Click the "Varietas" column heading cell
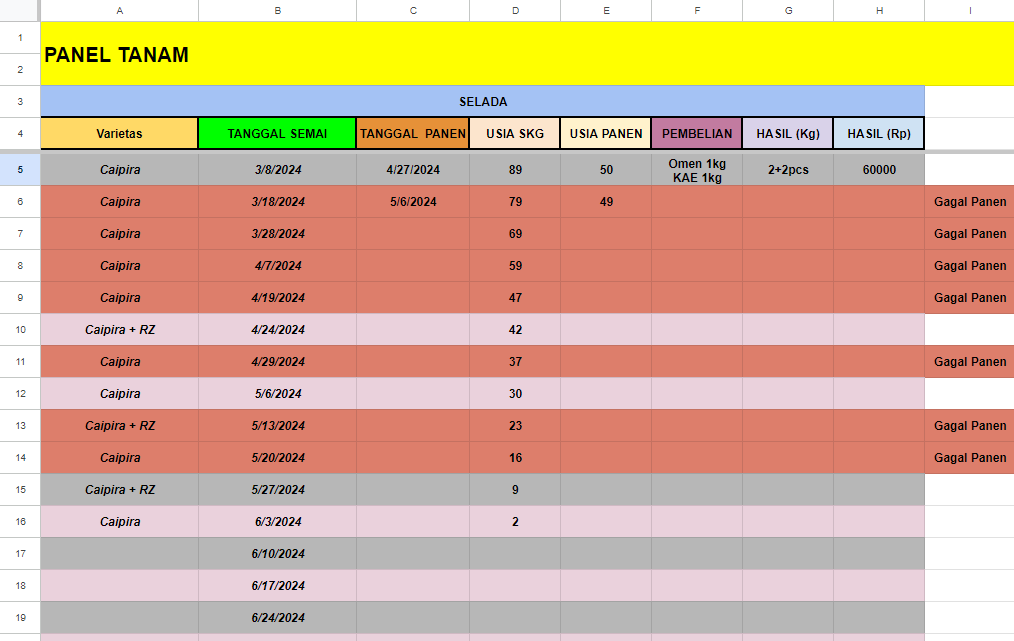 point(120,134)
